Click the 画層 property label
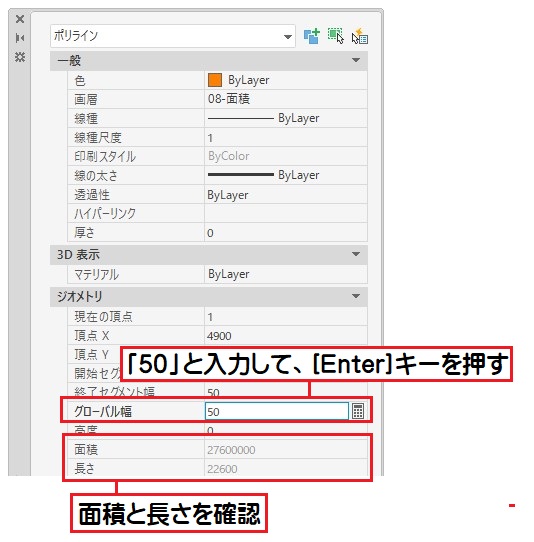 (86, 100)
